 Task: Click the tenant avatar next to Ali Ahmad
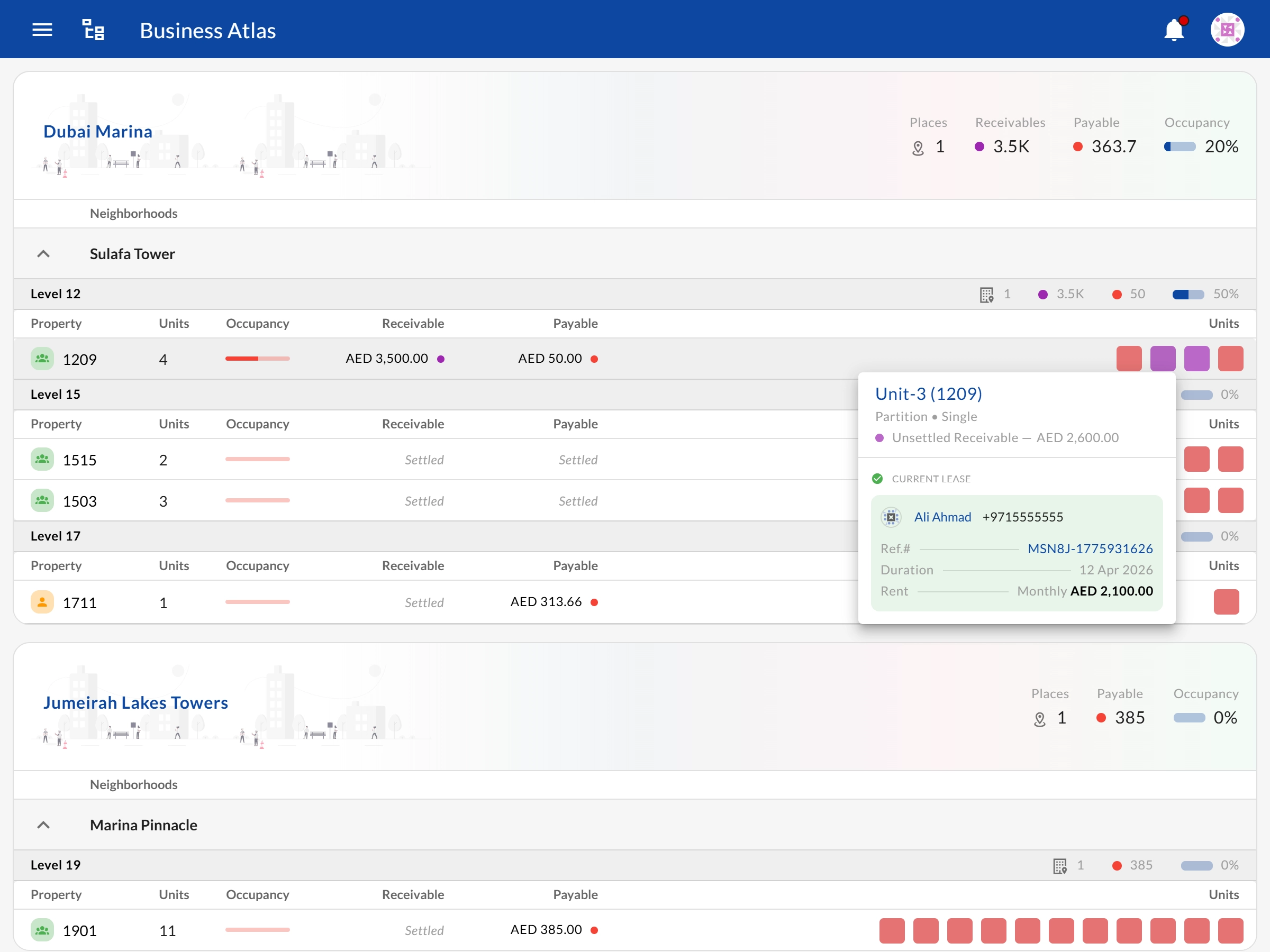(x=891, y=517)
